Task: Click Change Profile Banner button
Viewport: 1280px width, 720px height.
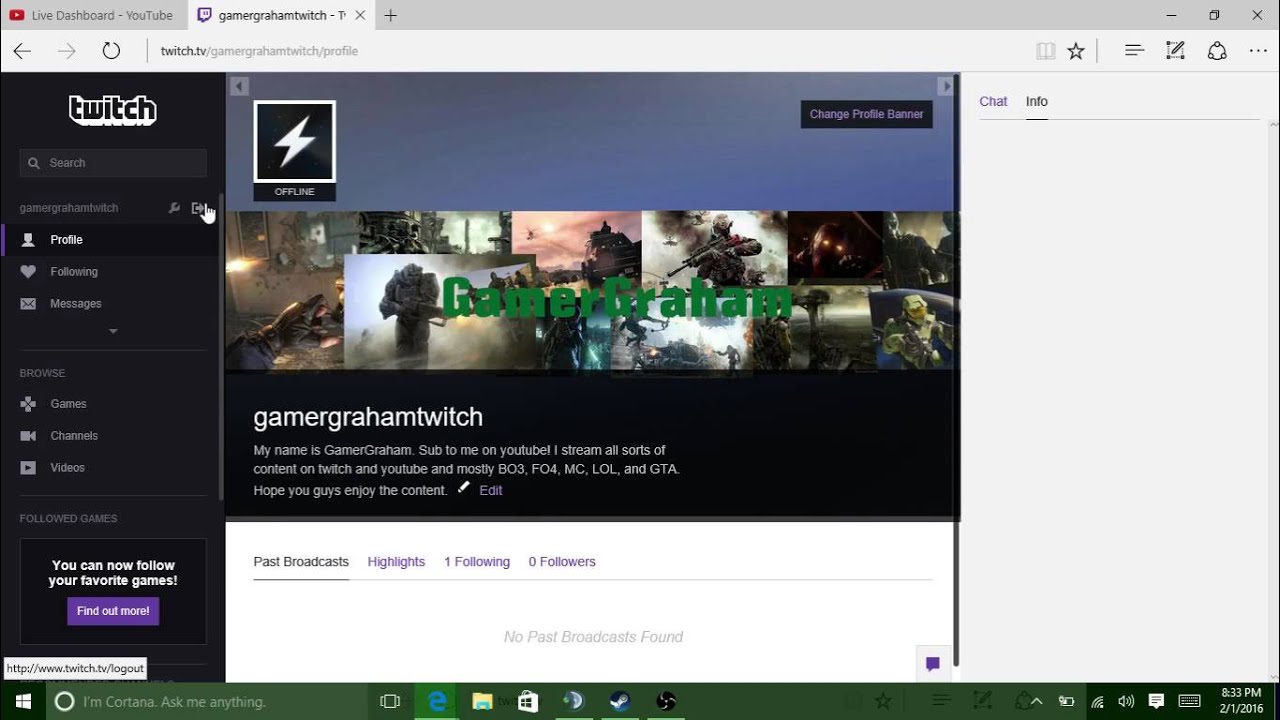Action: (866, 114)
